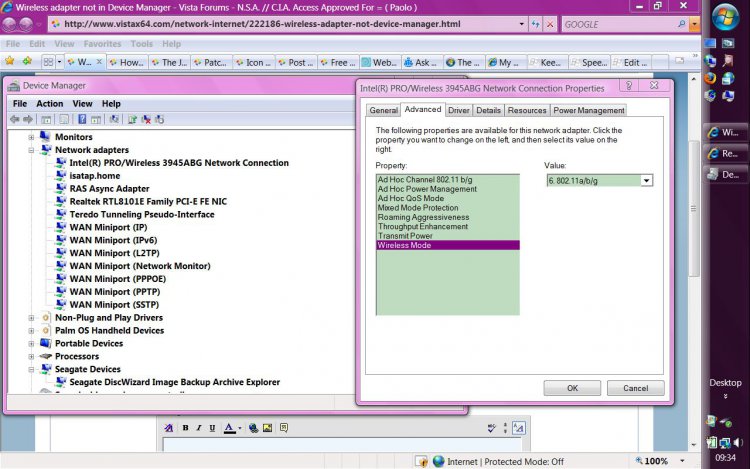Click the volume speaker tray icon

click(x=738, y=442)
